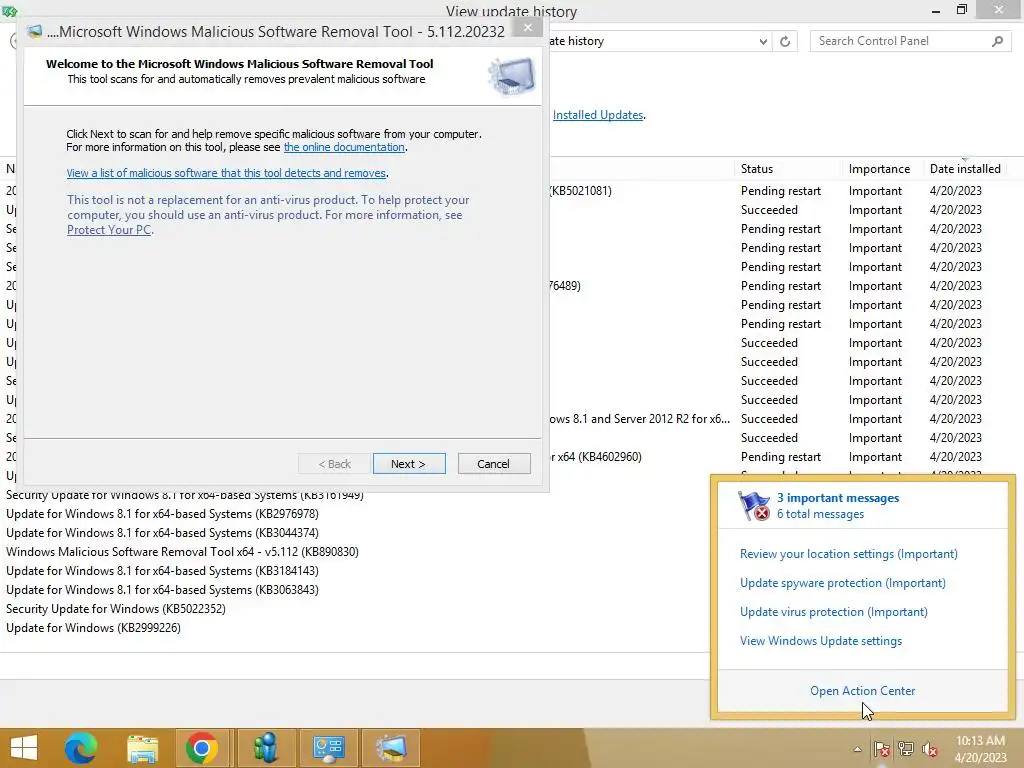Click the search magnifier in Control Panel
Screen dimensions: 1024x768
(x=997, y=41)
